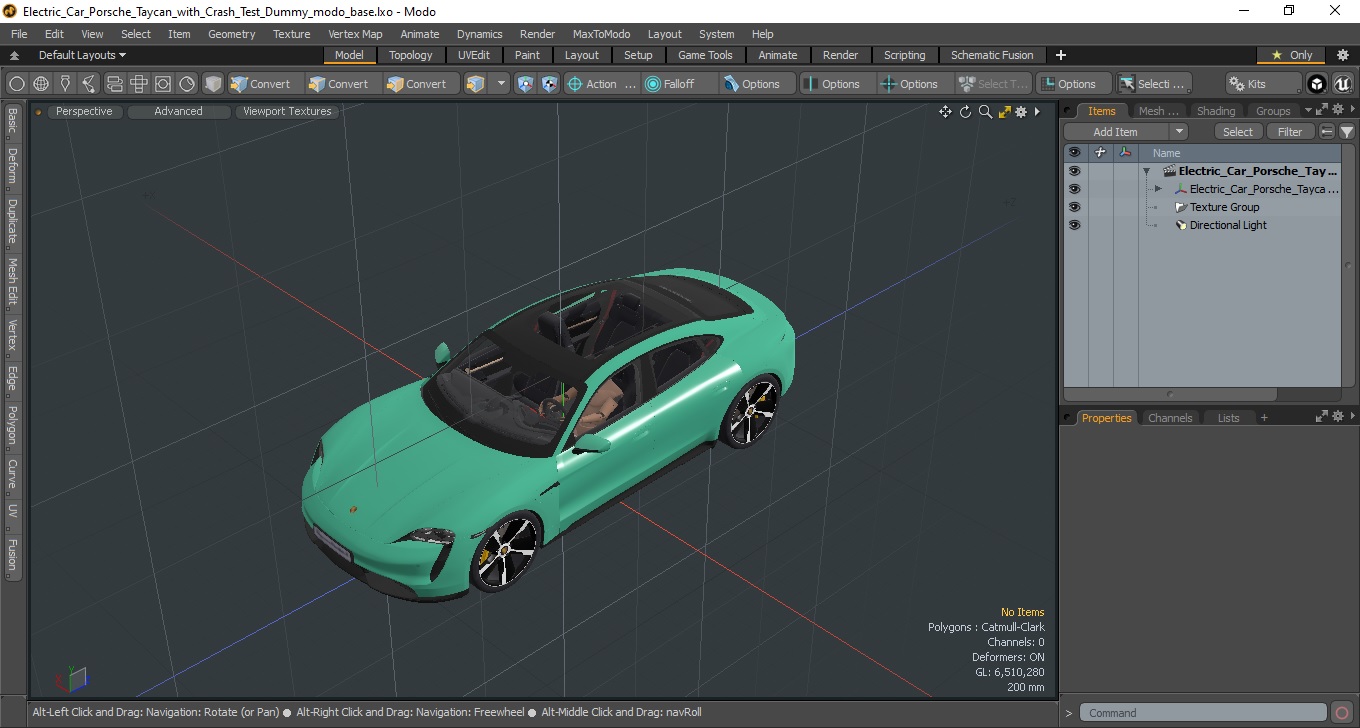Image resolution: width=1360 pixels, height=728 pixels.
Task: Toggle visibility of the scene root item
Action: point(1074,171)
